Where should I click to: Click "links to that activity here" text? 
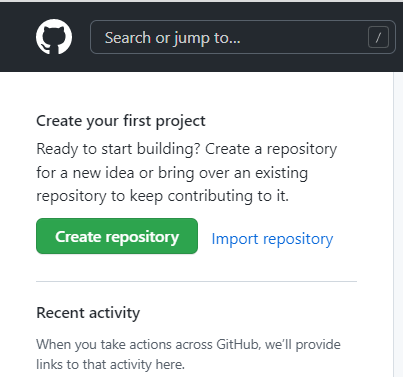(x=110, y=364)
